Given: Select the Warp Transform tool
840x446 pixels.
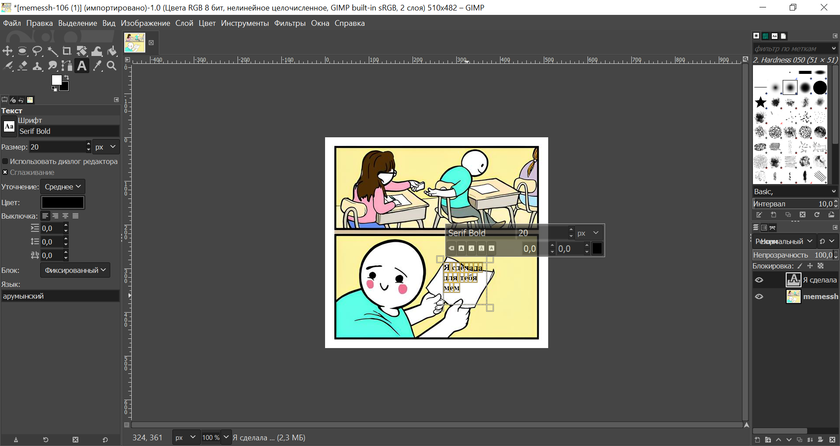Looking at the screenshot, I should pyautogui.click(x=97, y=51).
